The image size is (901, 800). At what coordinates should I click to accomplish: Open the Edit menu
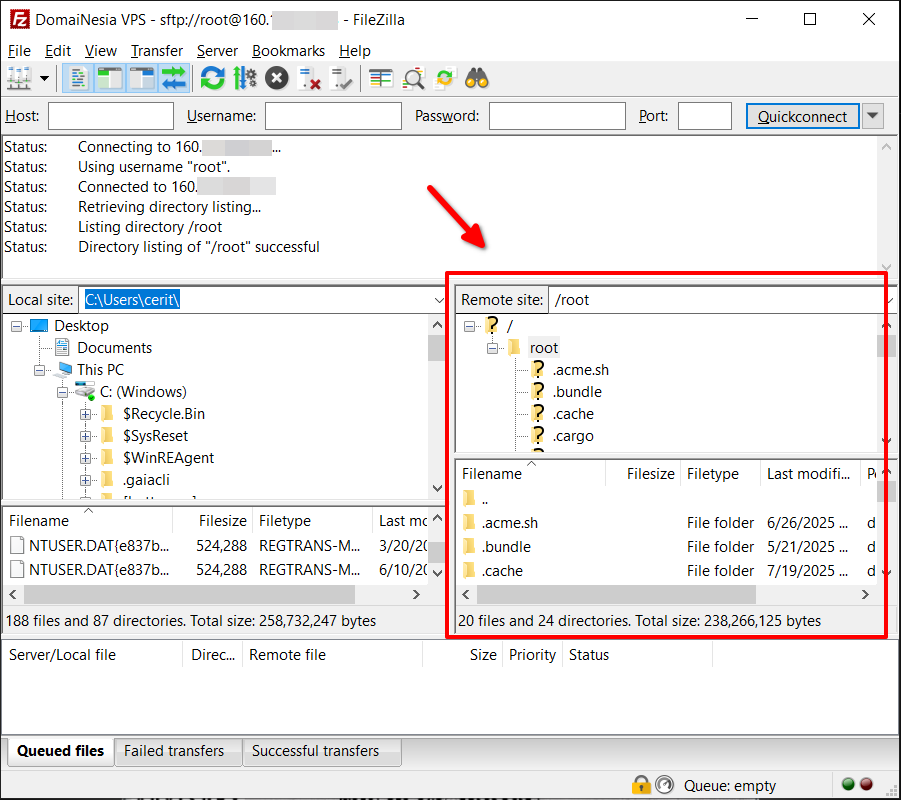click(x=58, y=51)
